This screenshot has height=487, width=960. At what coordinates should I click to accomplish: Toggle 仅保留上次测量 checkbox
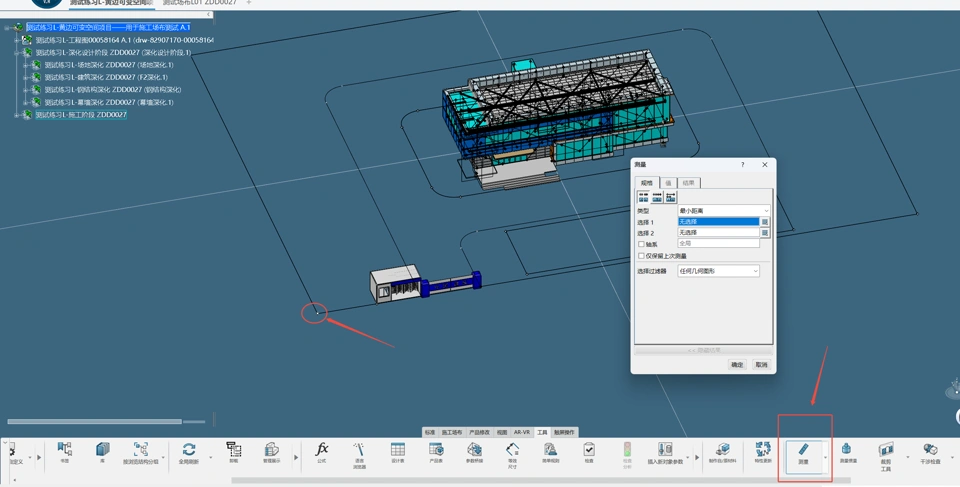642,256
